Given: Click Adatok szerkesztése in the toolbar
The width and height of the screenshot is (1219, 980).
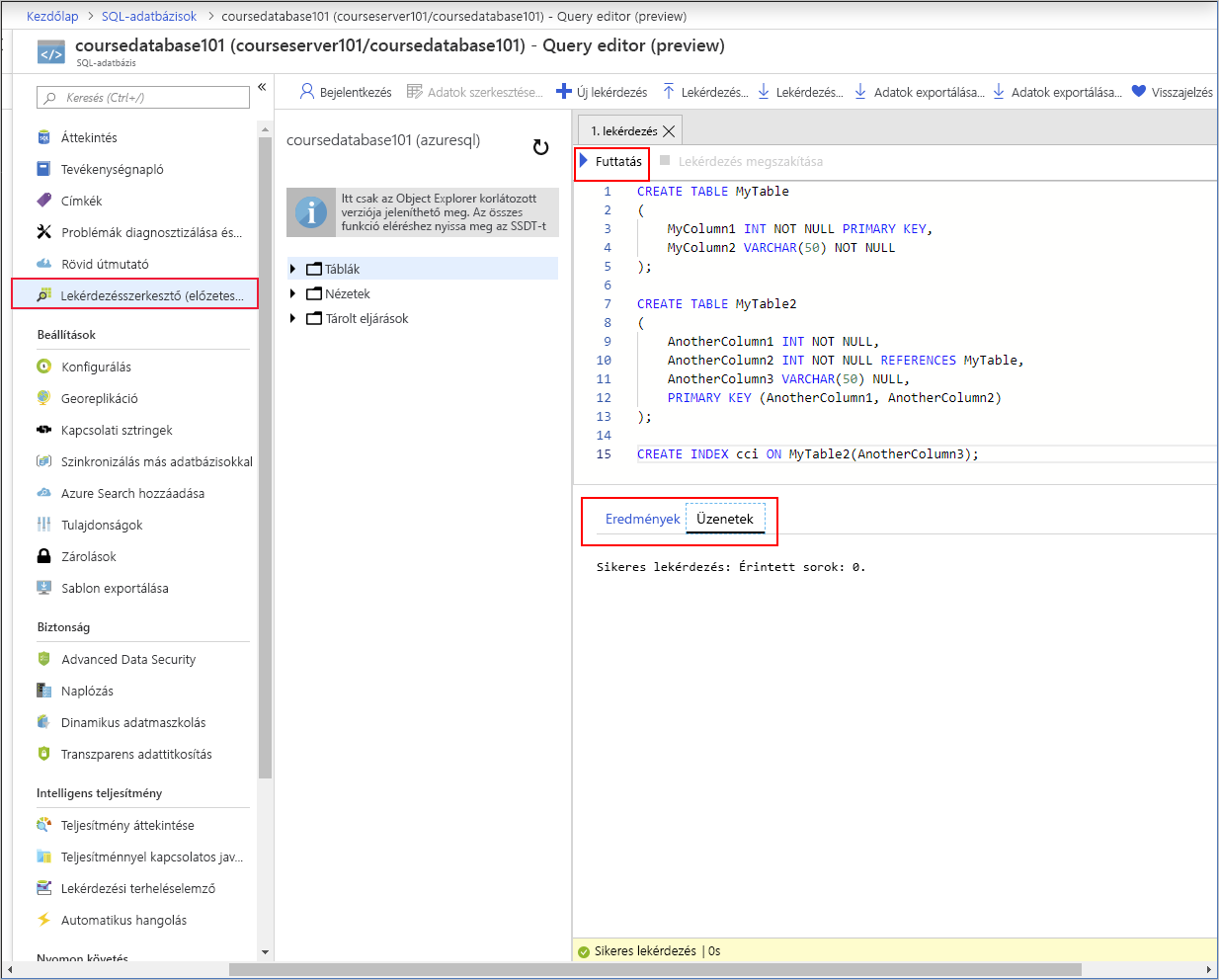Looking at the screenshot, I should tap(475, 92).
